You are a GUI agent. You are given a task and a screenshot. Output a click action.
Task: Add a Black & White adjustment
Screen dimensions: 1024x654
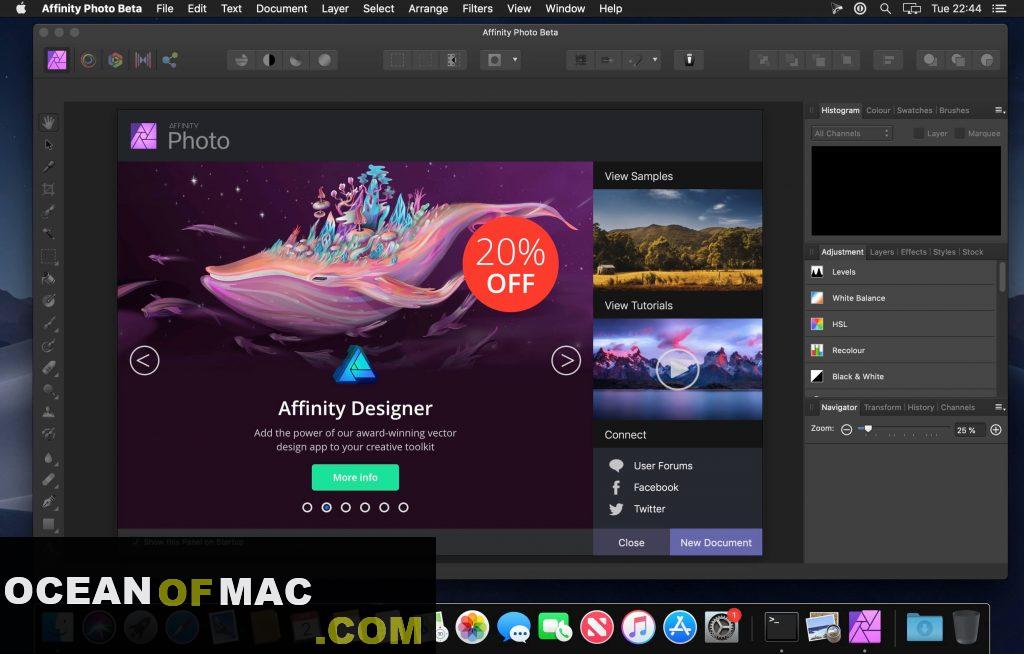[x=901, y=376]
